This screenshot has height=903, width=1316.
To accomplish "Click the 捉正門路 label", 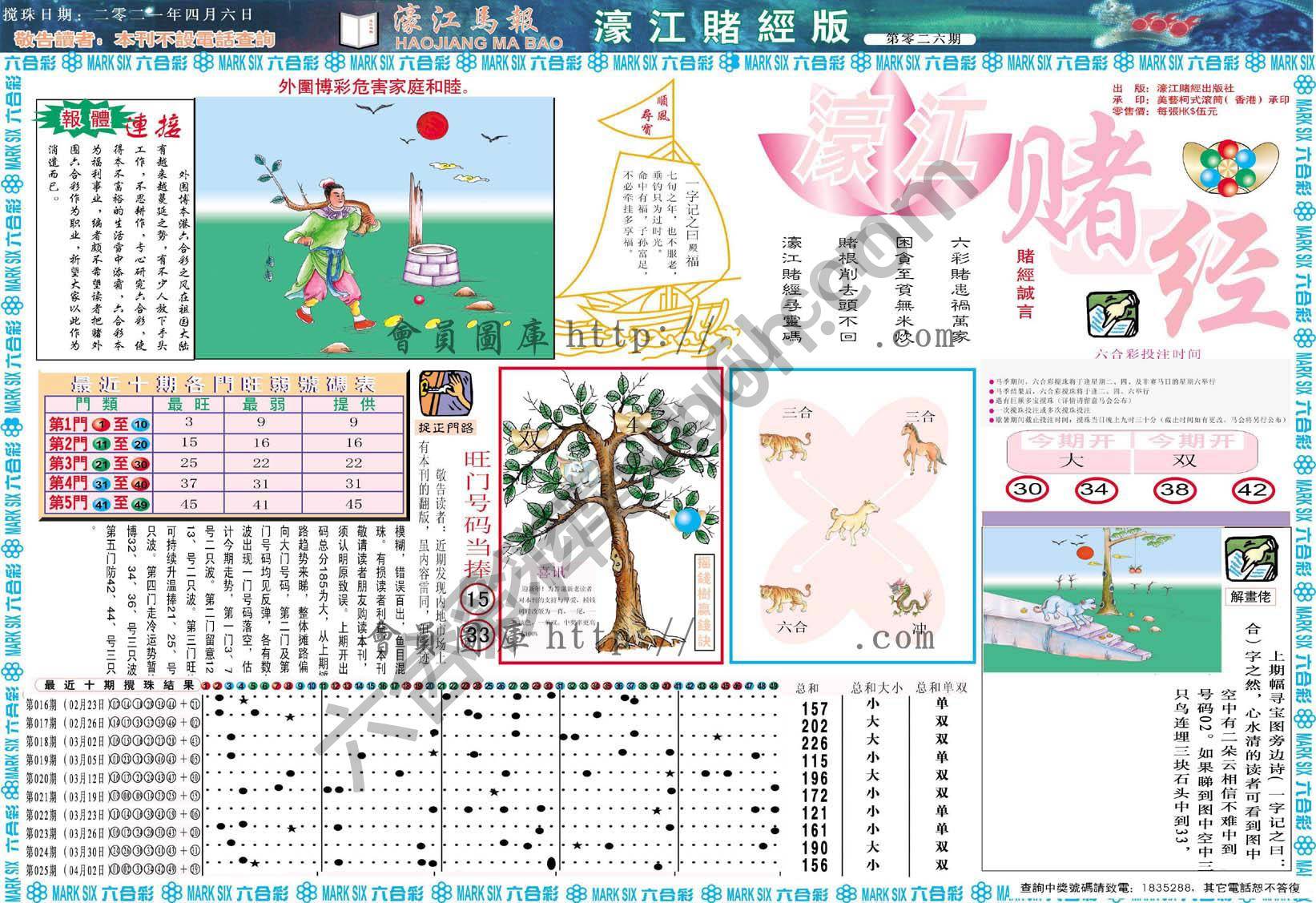I will click(446, 428).
